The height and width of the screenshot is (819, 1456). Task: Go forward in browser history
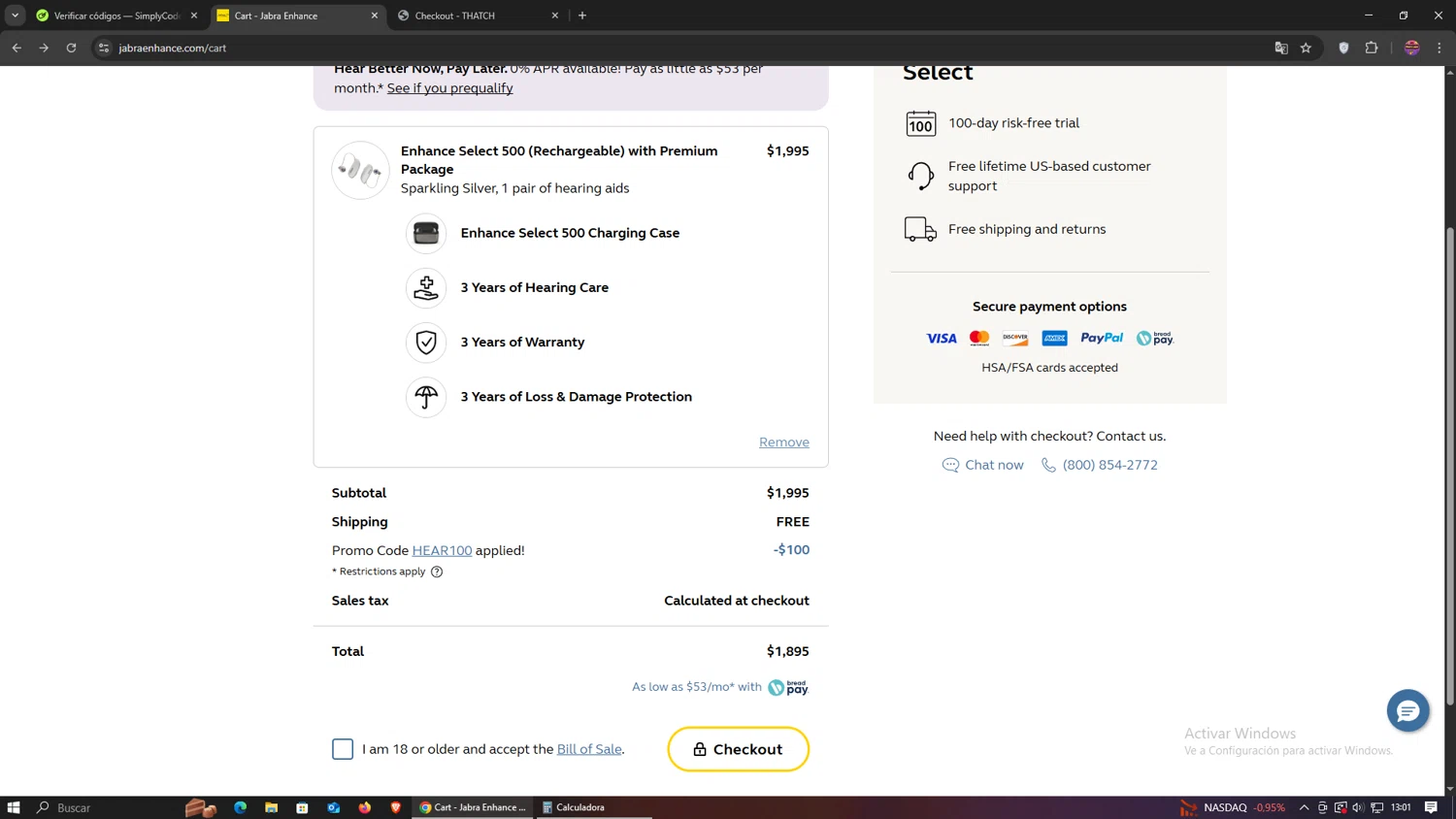[44, 48]
